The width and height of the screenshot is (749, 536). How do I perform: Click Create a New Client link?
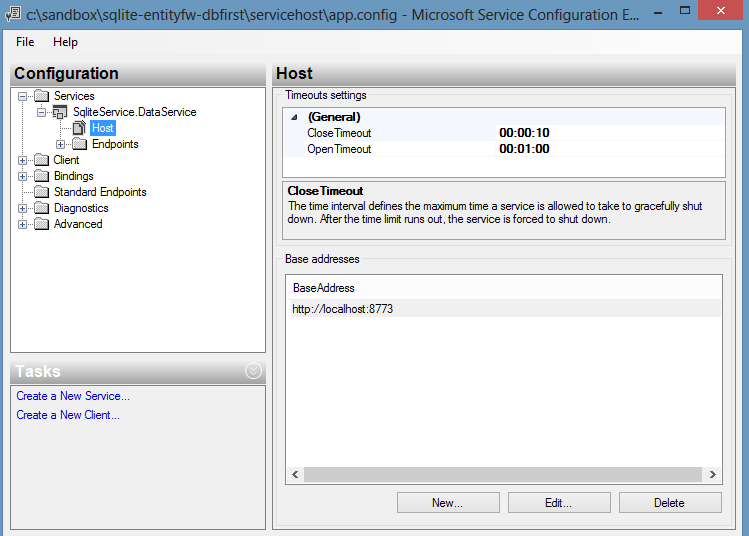click(x=68, y=415)
